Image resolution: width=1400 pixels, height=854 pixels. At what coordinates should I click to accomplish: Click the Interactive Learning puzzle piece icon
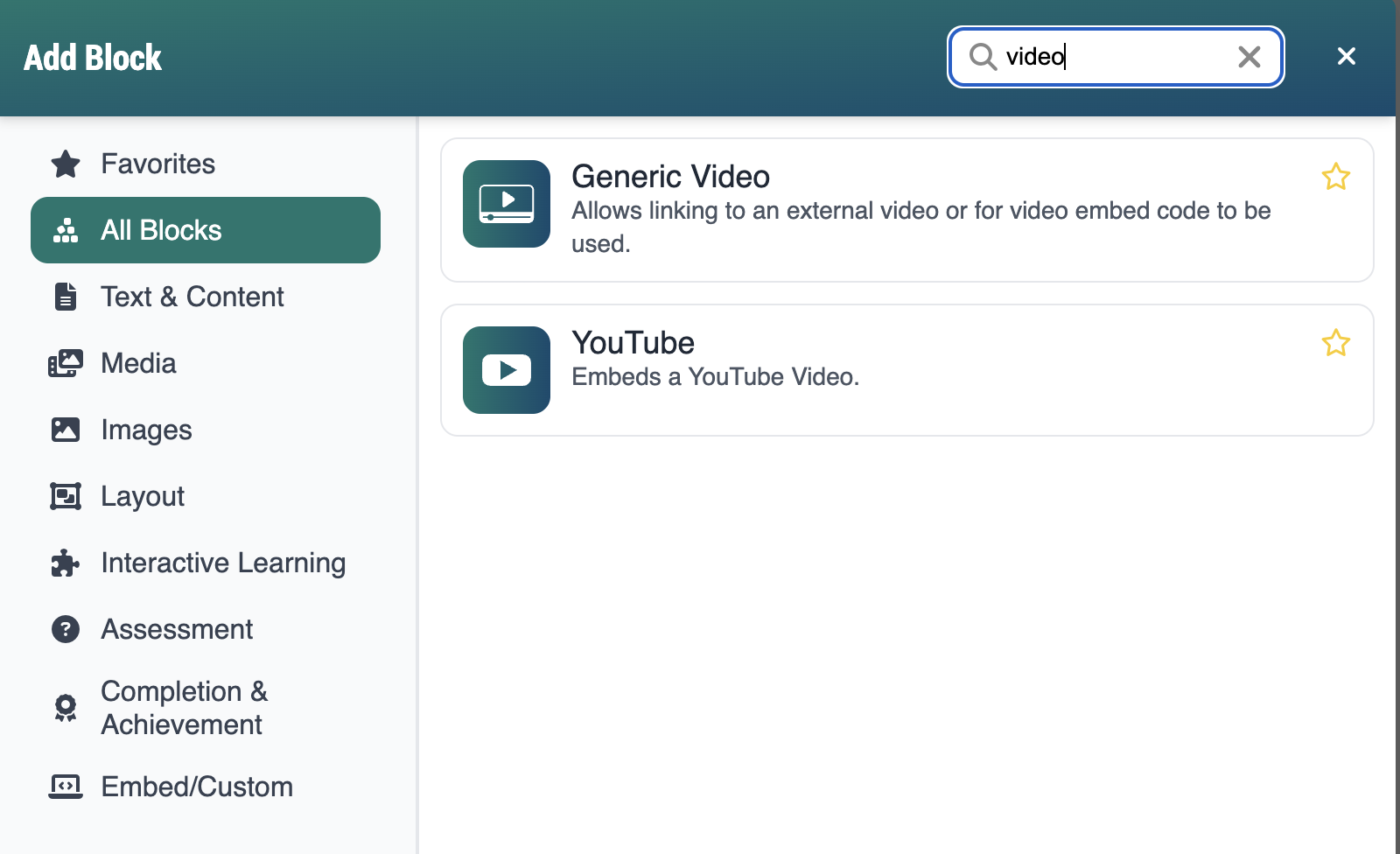[66, 563]
